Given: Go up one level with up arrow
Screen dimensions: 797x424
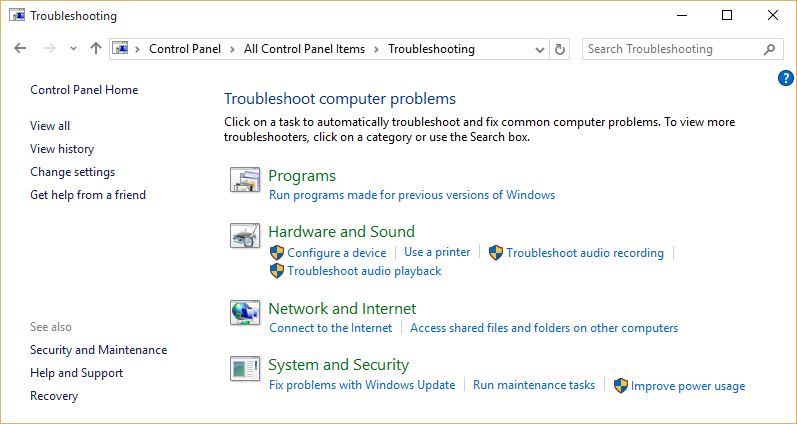Looking at the screenshot, I should 96,48.
